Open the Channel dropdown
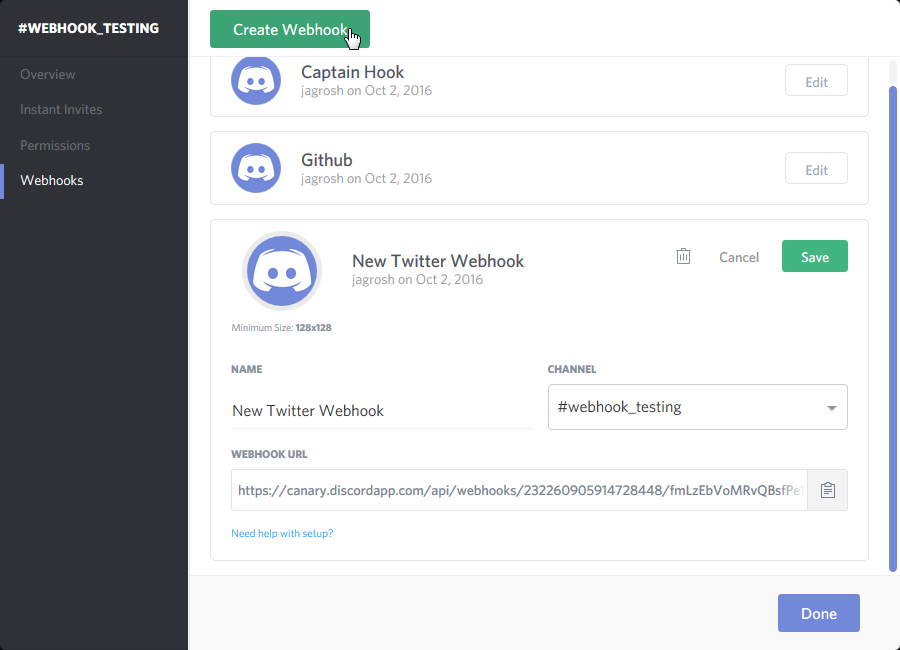 tap(697, 407)
